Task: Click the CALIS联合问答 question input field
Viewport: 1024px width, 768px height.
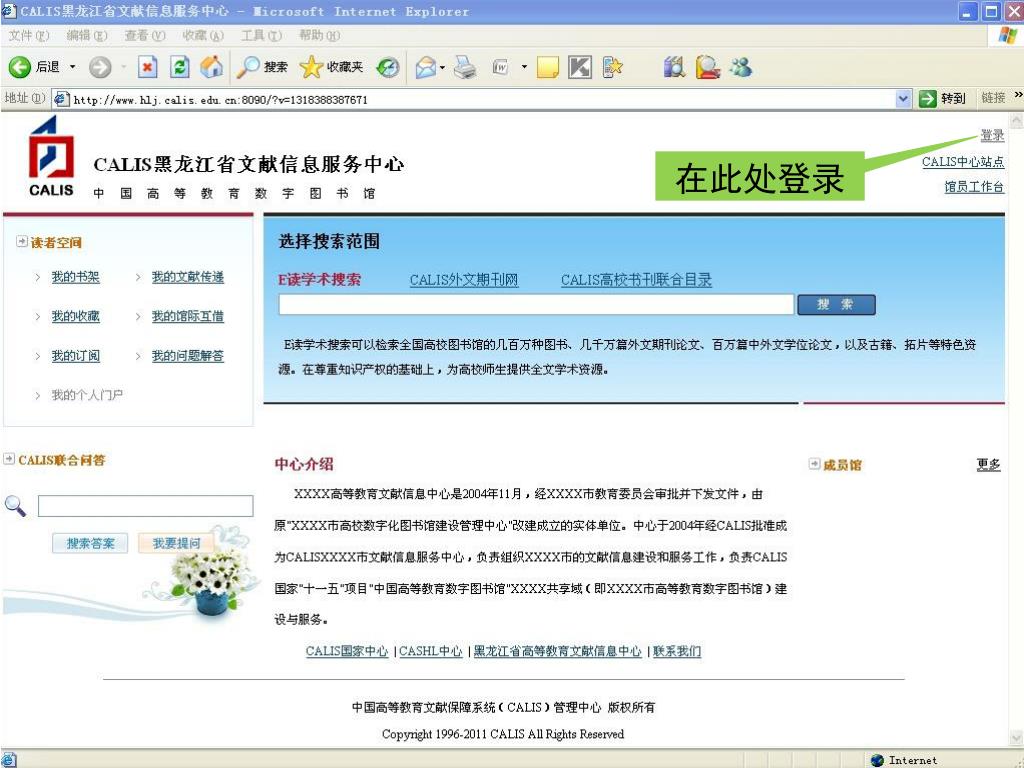Action: pyautogui.click(x=146, y=505)
